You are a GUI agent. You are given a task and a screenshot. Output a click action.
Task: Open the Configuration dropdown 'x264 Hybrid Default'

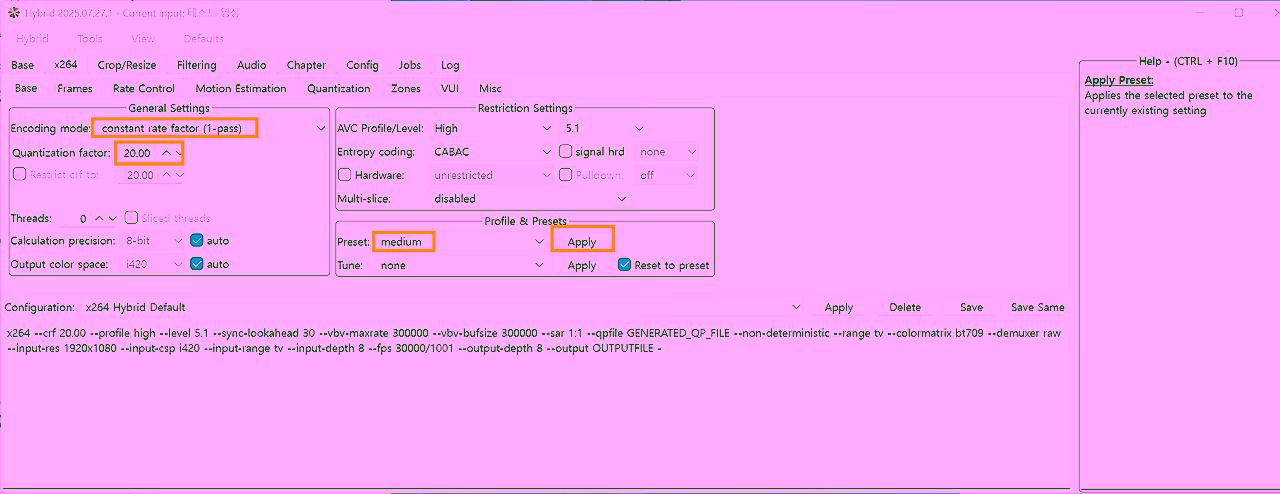click(443, 307)
